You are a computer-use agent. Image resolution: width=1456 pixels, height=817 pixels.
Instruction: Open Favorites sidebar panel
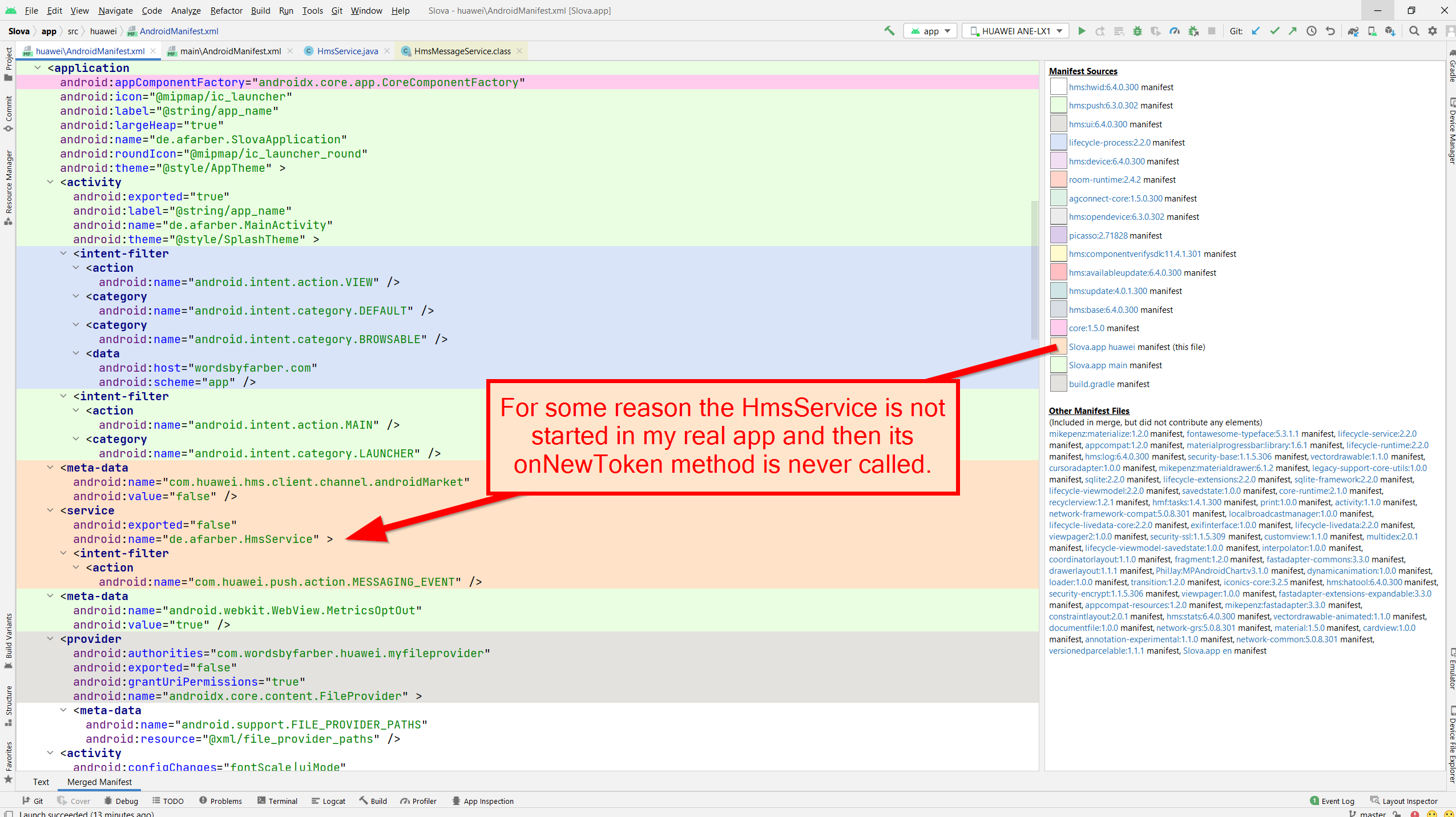[8, 763]
